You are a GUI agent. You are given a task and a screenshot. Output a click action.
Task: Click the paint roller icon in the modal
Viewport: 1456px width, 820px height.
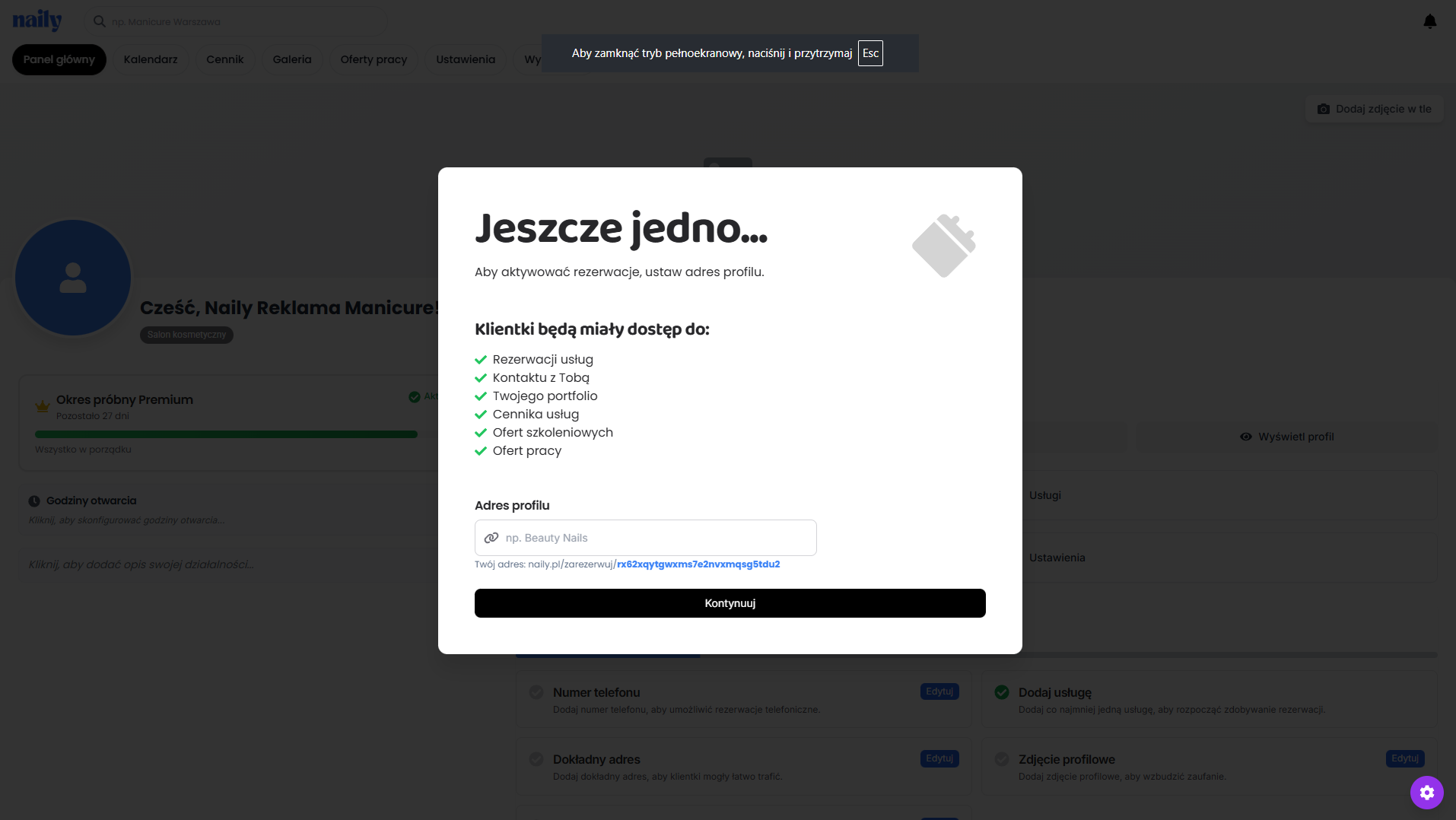943,245
